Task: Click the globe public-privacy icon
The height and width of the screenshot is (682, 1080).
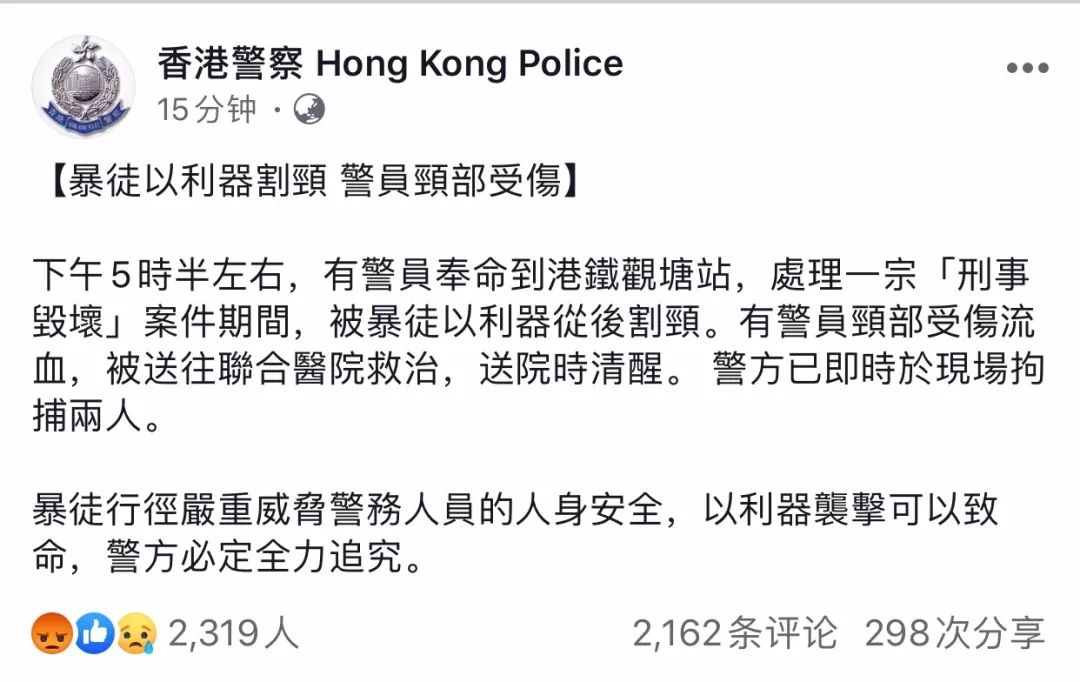Action: (309, 109)
